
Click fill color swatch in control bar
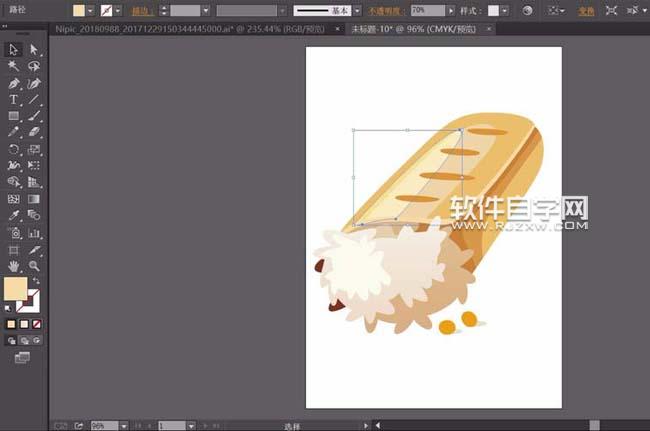click(79, 10)
